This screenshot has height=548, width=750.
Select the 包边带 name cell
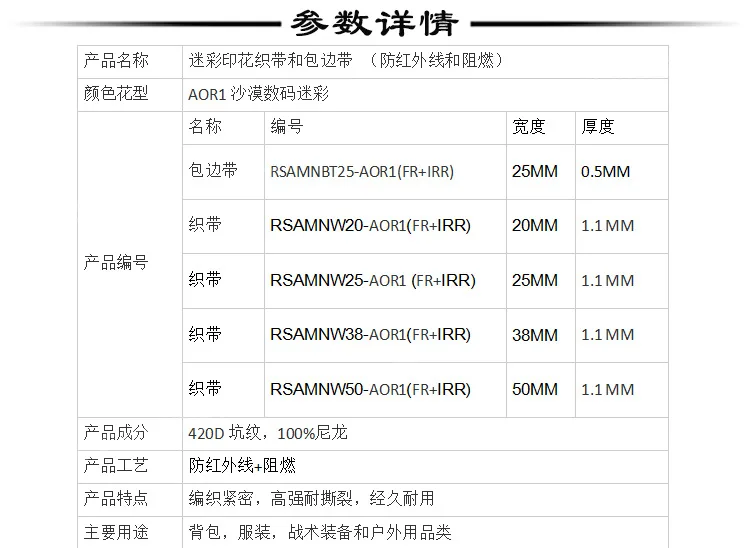[213, 171]
